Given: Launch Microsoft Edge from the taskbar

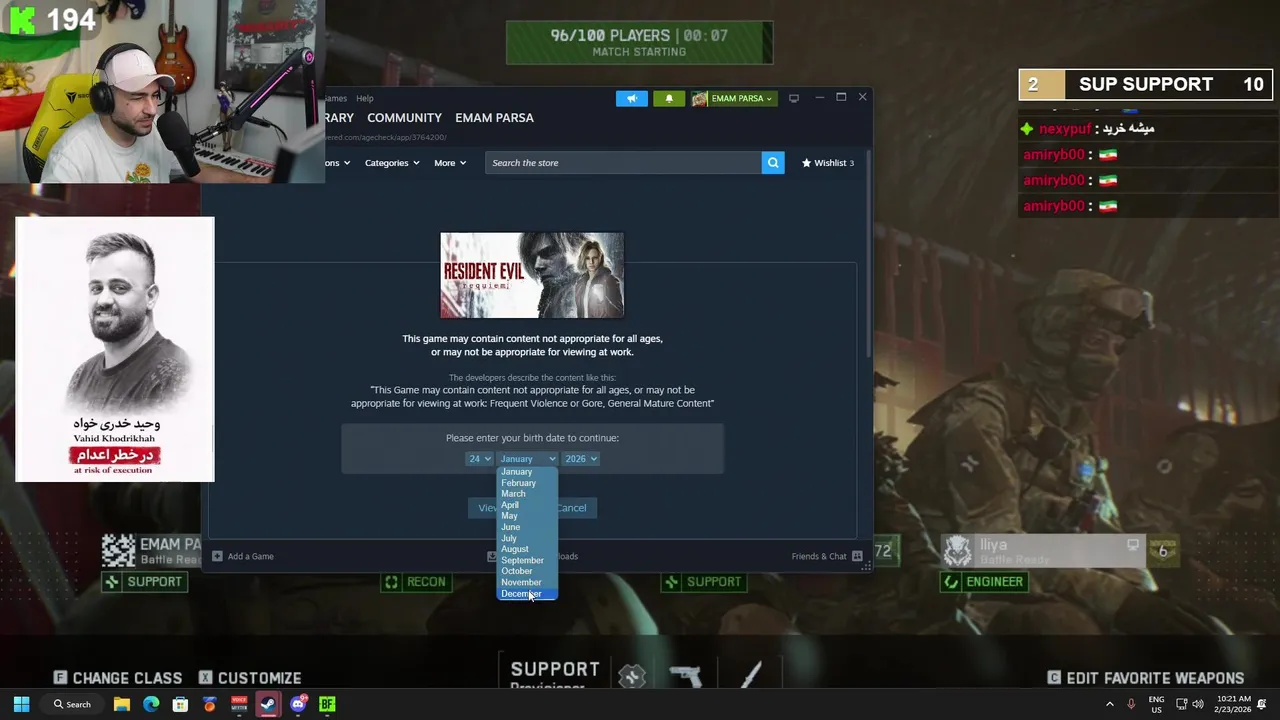Looking at the screenshot, I should click(x=151, y=704).
